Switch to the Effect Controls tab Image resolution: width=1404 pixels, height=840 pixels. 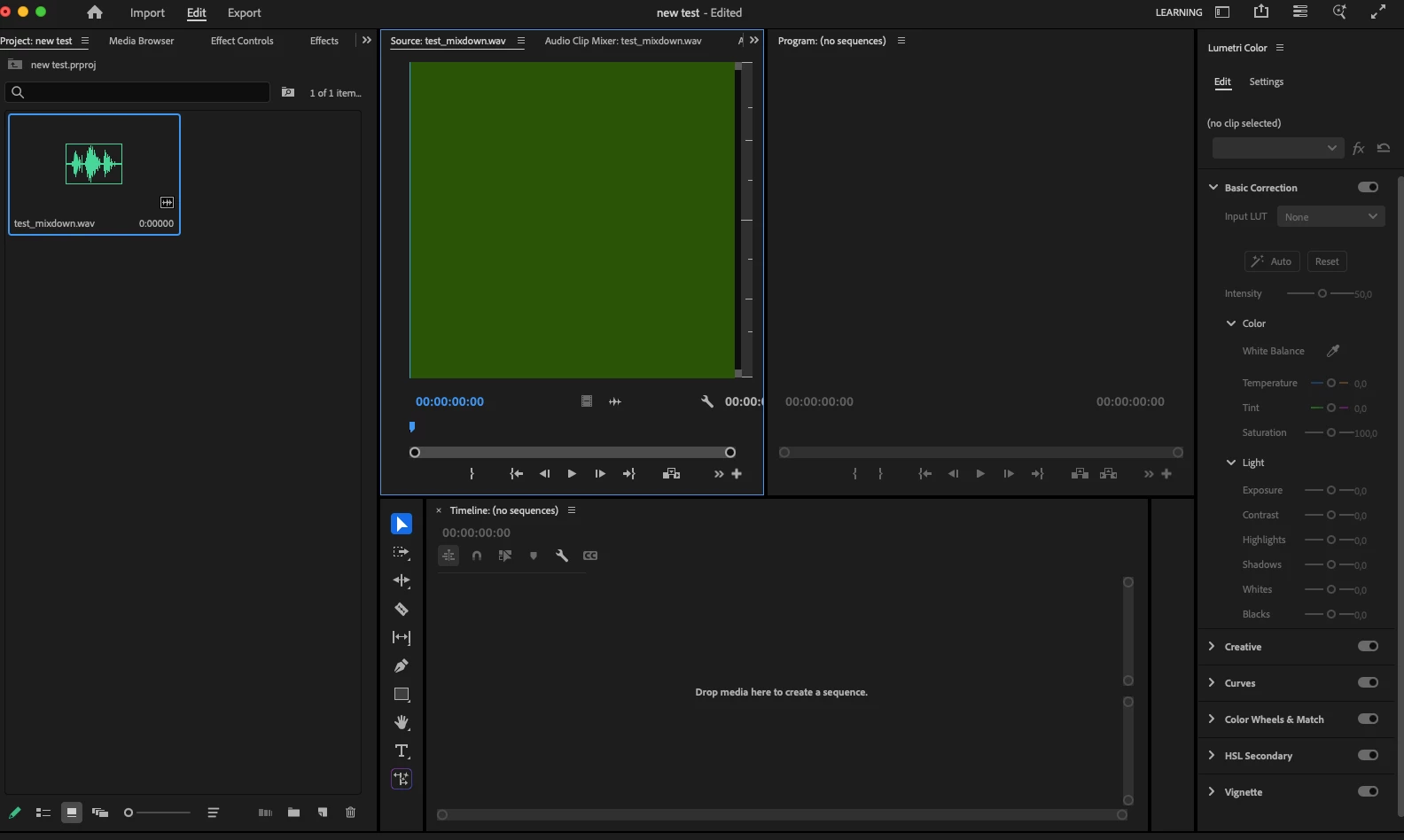tap(242, 41)
